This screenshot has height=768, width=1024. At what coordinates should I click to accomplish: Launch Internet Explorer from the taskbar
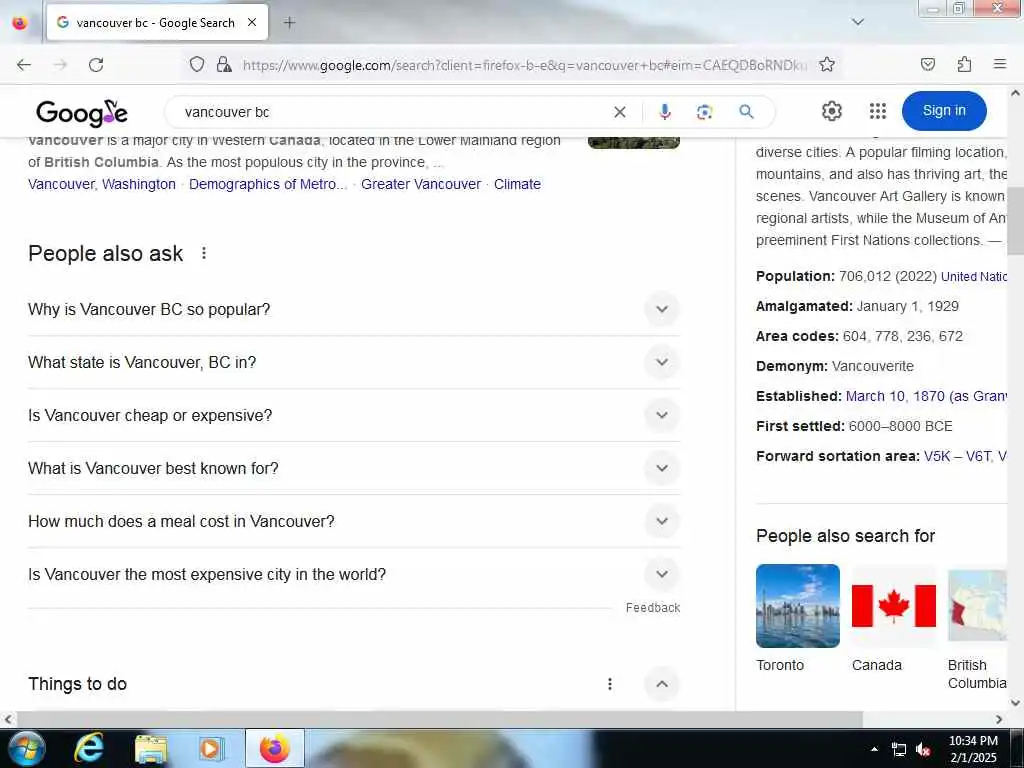click(x=89, y=748)
